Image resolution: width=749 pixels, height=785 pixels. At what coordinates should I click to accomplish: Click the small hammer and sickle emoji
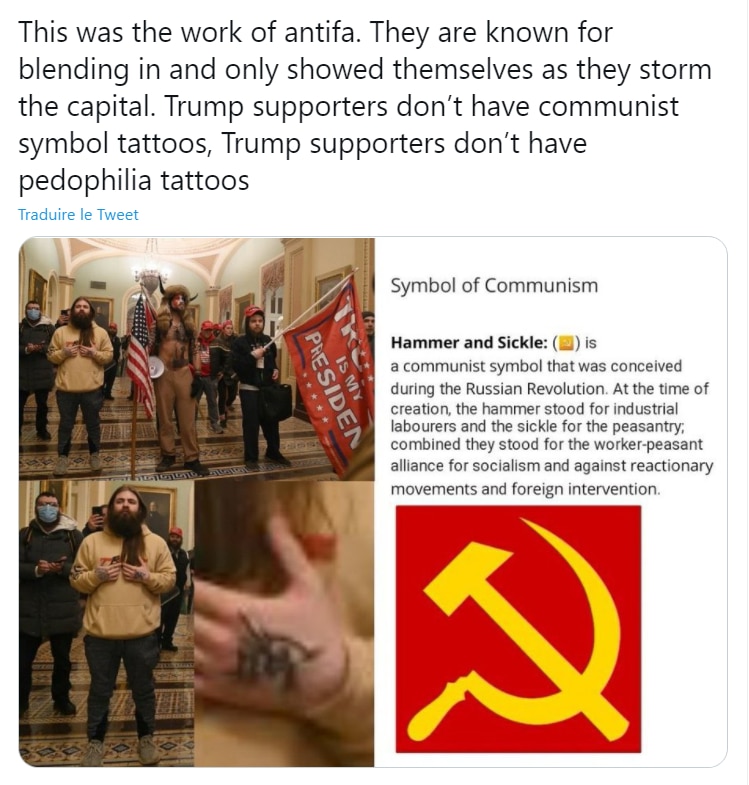(x=566, y=343)
